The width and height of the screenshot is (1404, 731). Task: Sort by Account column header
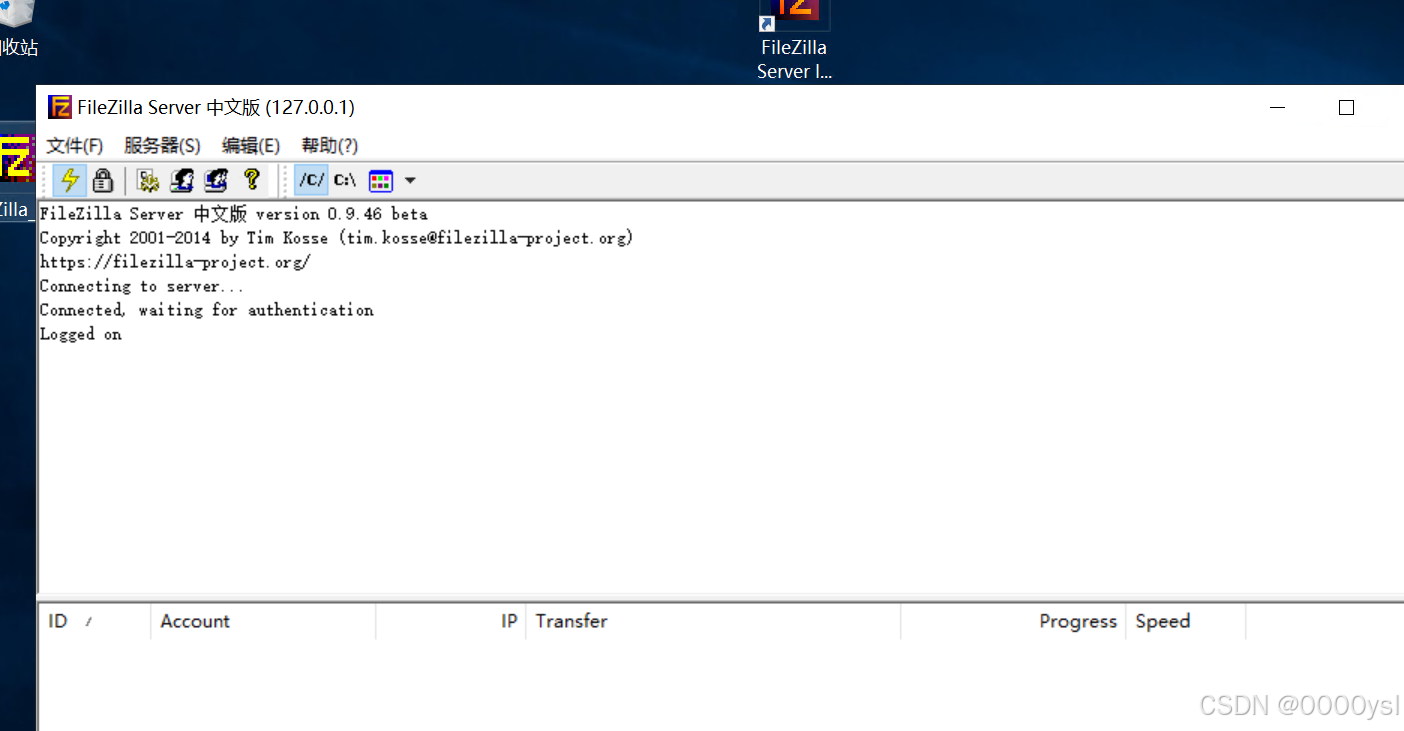[x=263, y=621]
